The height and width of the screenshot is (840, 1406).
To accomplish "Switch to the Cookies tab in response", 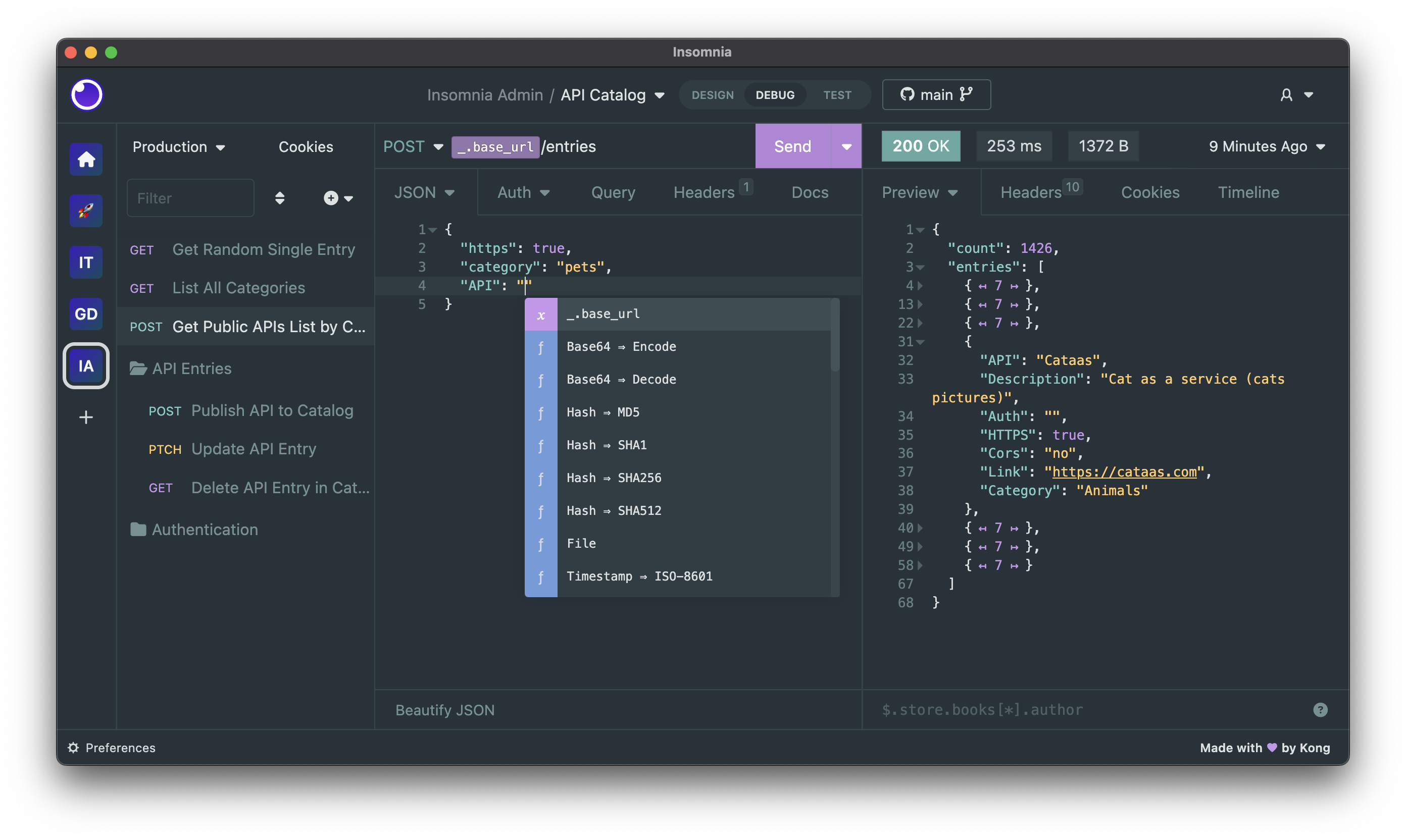I will pyautogui.click(x=1150, y=192).
